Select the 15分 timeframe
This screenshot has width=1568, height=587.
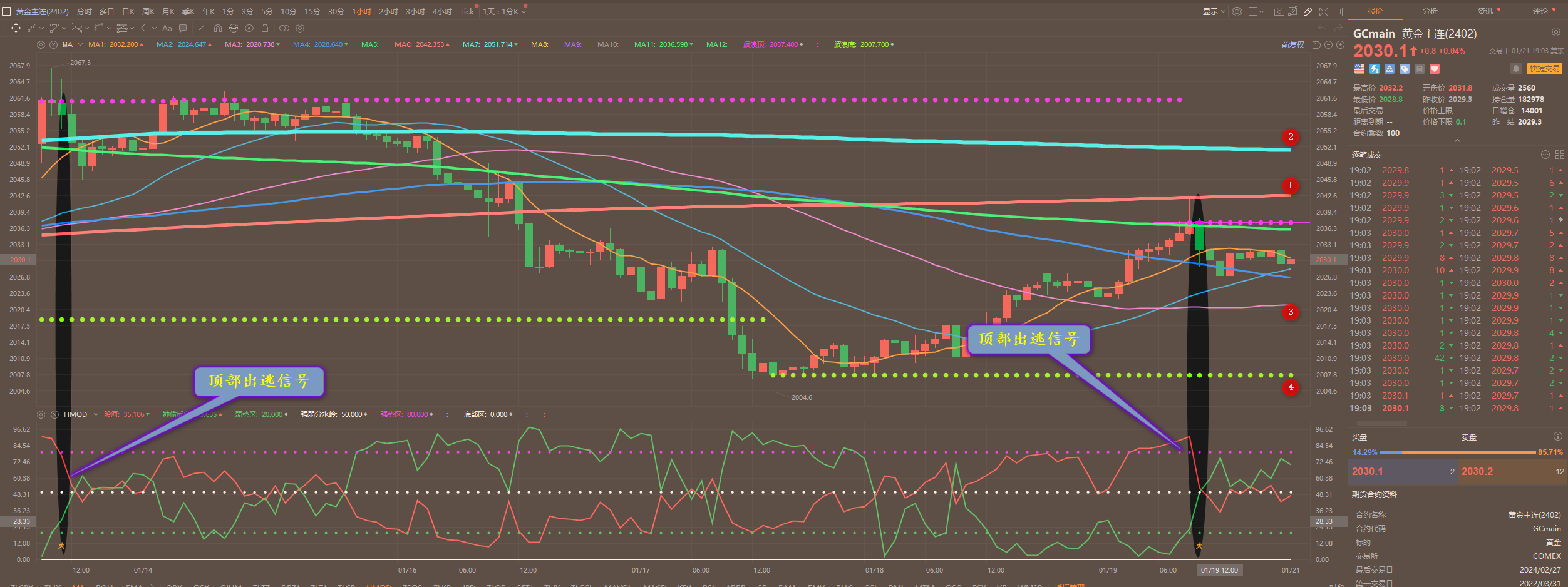click(312, 11)
